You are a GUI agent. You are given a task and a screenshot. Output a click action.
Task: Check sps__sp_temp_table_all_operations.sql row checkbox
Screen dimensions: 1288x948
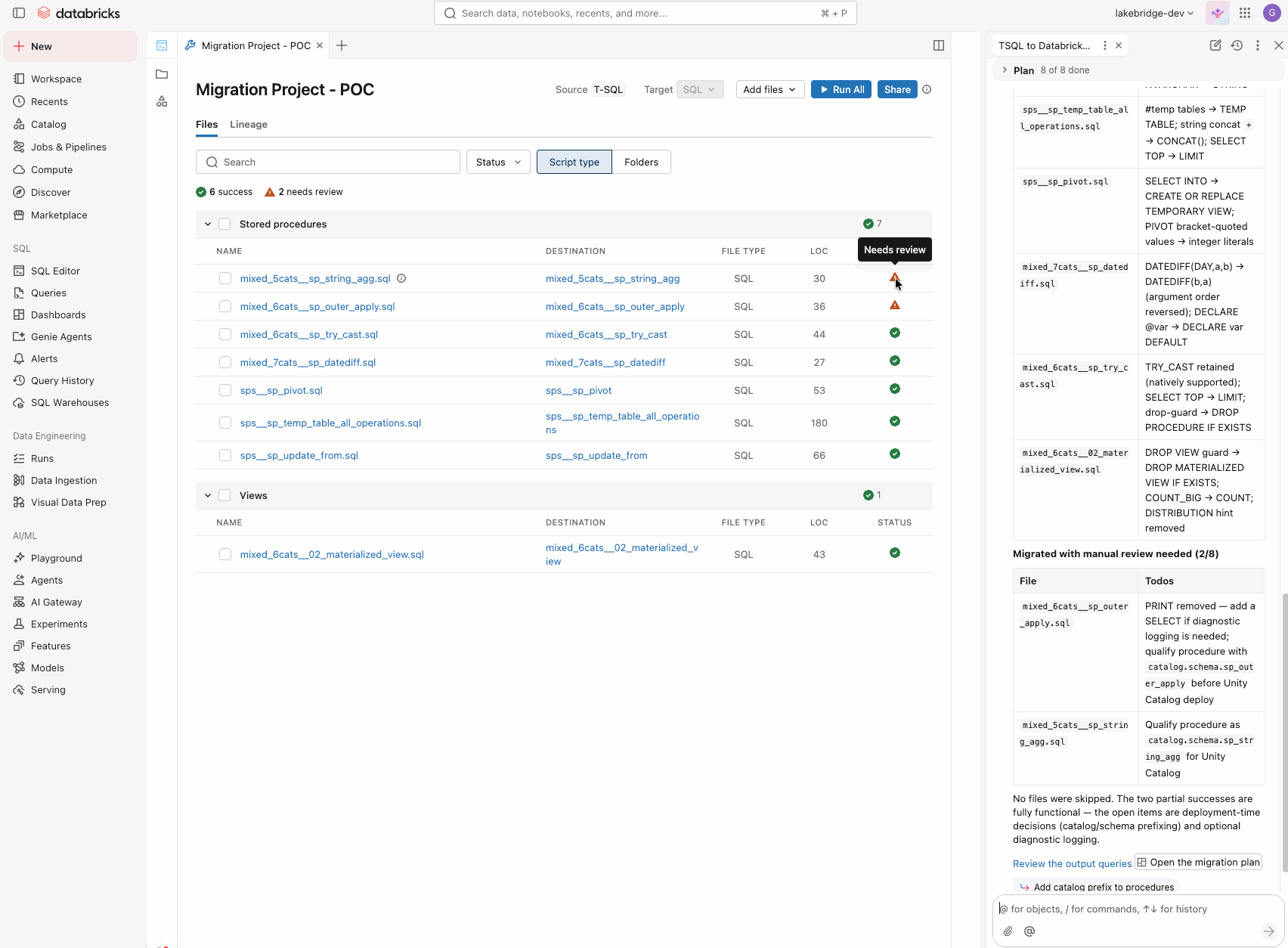tap(225, 423)
